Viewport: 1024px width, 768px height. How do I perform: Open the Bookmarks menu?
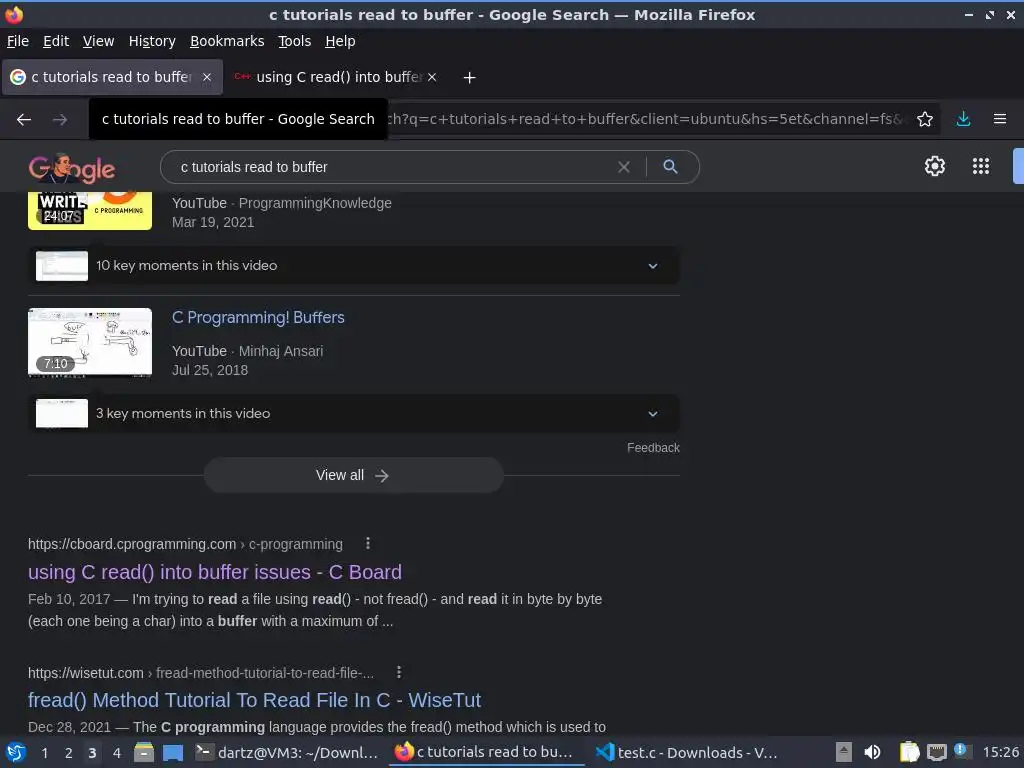pos(227,41)
